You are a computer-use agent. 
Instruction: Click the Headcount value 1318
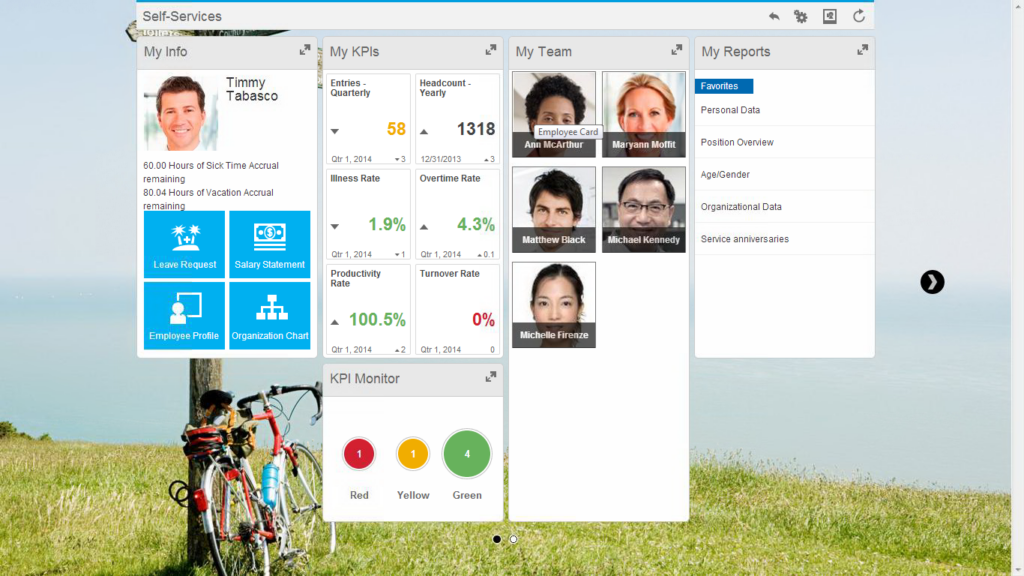[475, 129]
